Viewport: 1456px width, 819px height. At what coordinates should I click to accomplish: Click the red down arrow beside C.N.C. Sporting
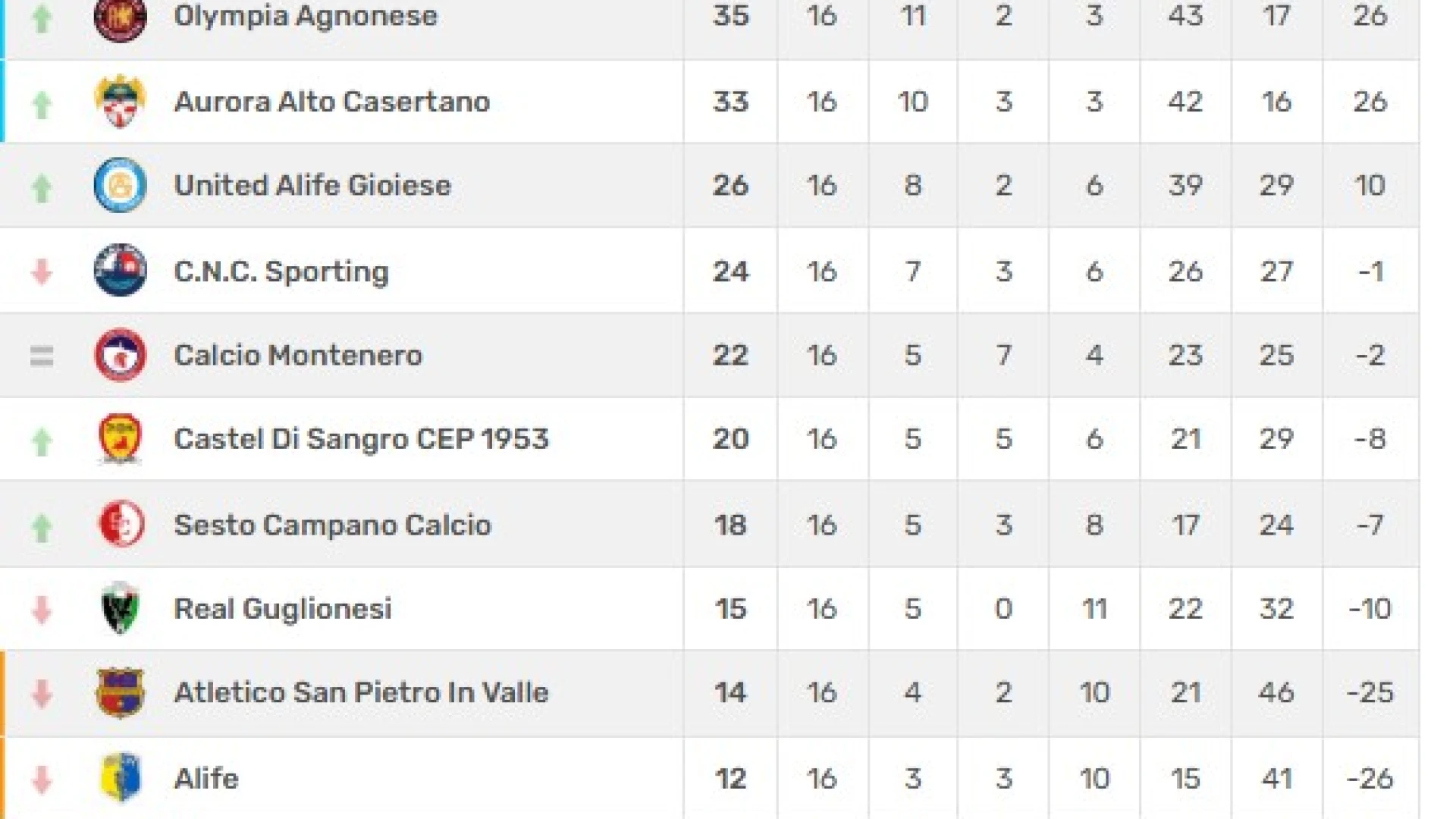coord(42,271)
